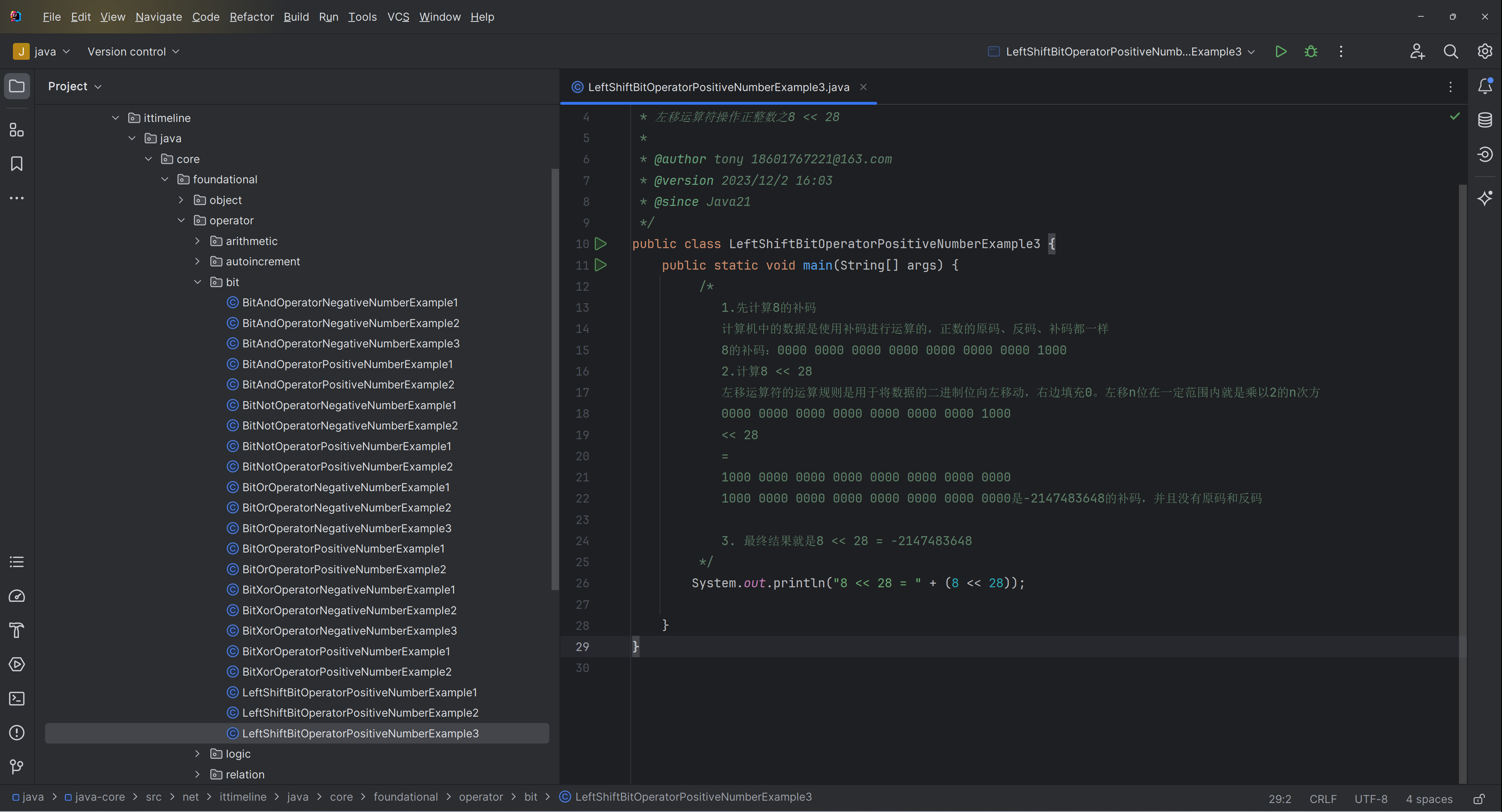
Task: Start debugging with the bug icon
Action: pyautogui.click(x=1311, y=51)
